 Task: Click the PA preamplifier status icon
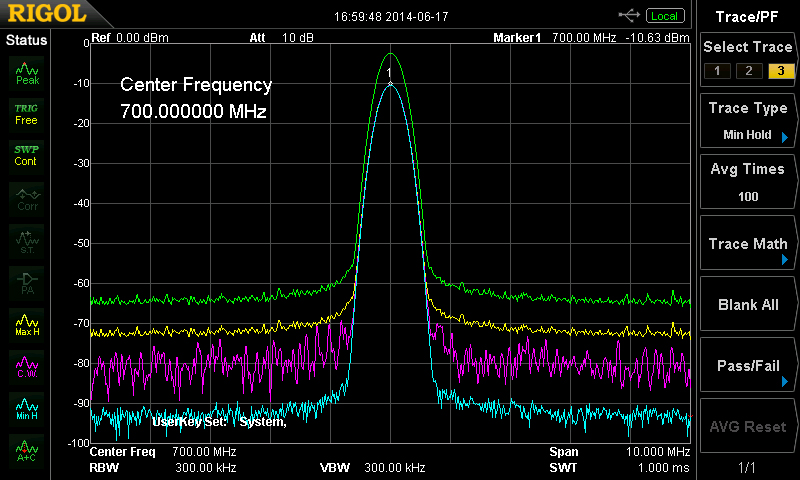click(27, 280)
